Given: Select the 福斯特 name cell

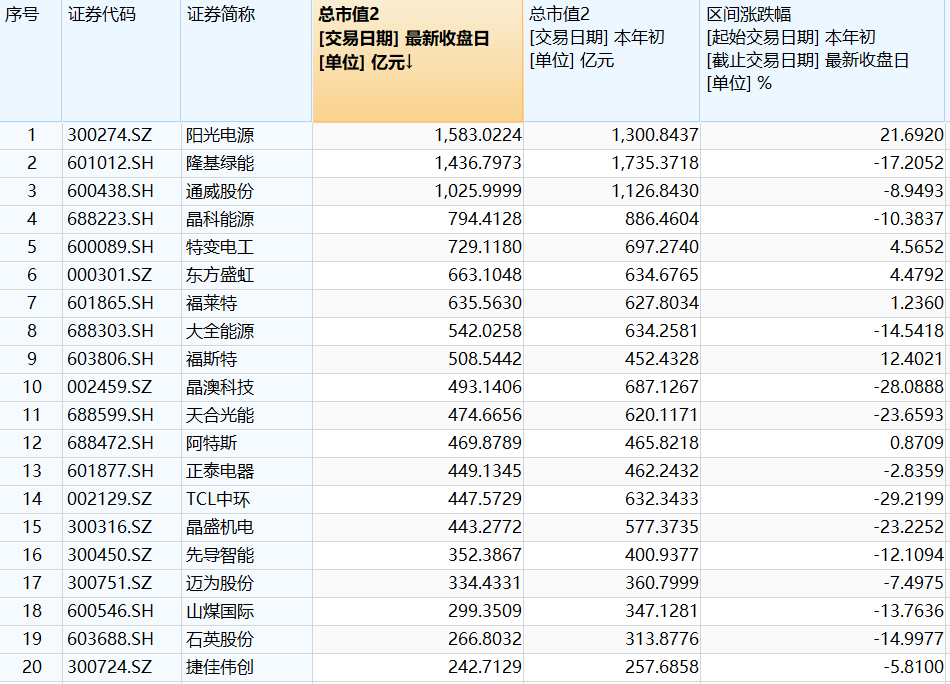Looking at the screenshot, I should coord(212,359).
